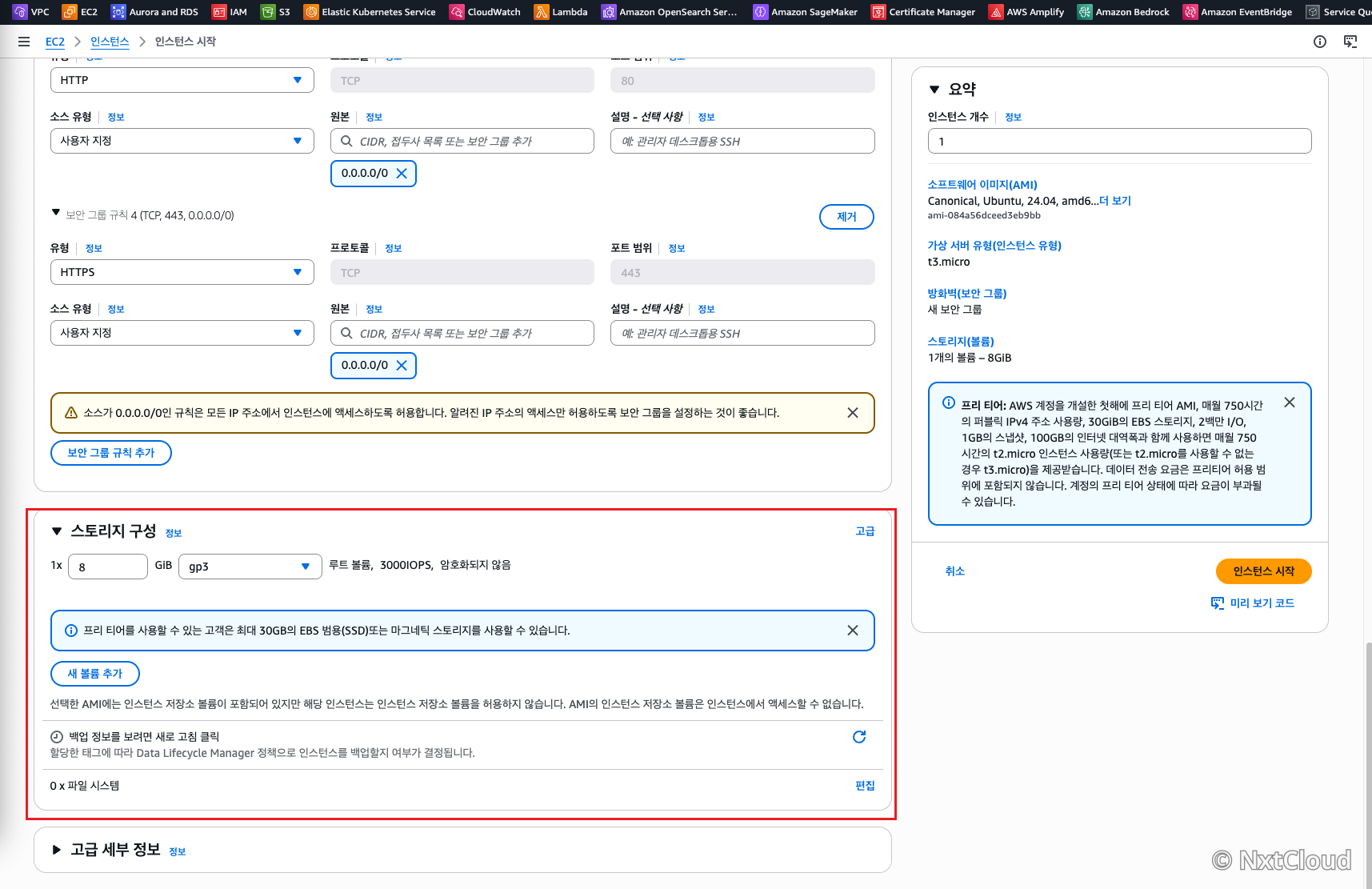Click 취소 to cancel the launch

click(x=955, y=571)
